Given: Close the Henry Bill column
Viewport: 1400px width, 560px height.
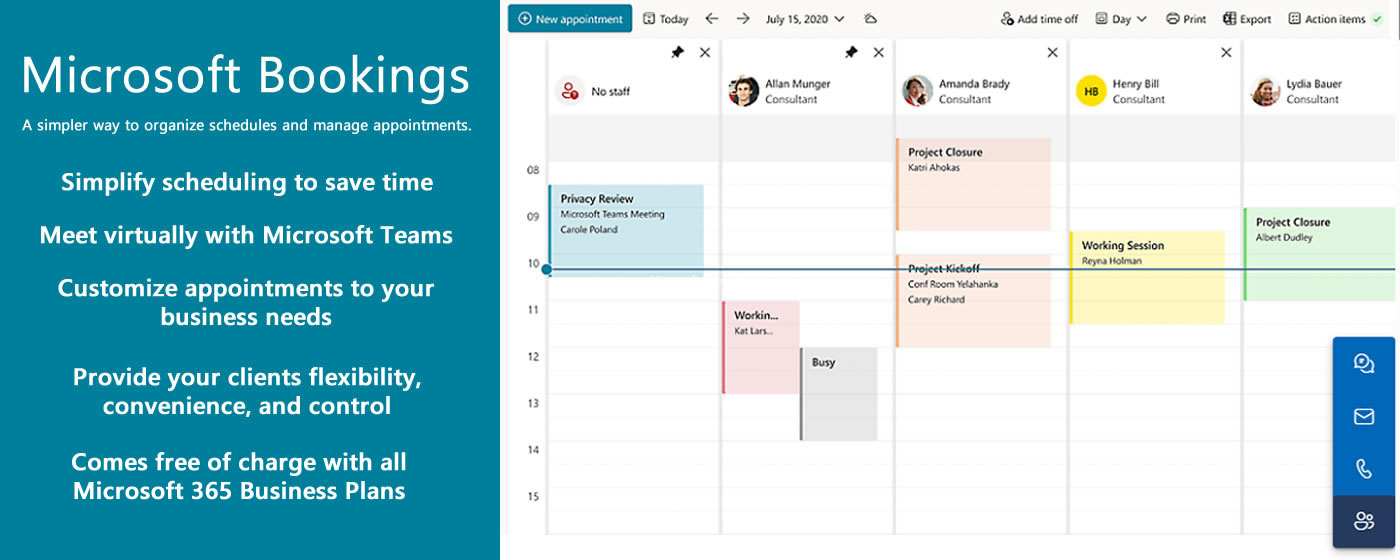Looking at the screenshot, I should tap(1227, 52).
